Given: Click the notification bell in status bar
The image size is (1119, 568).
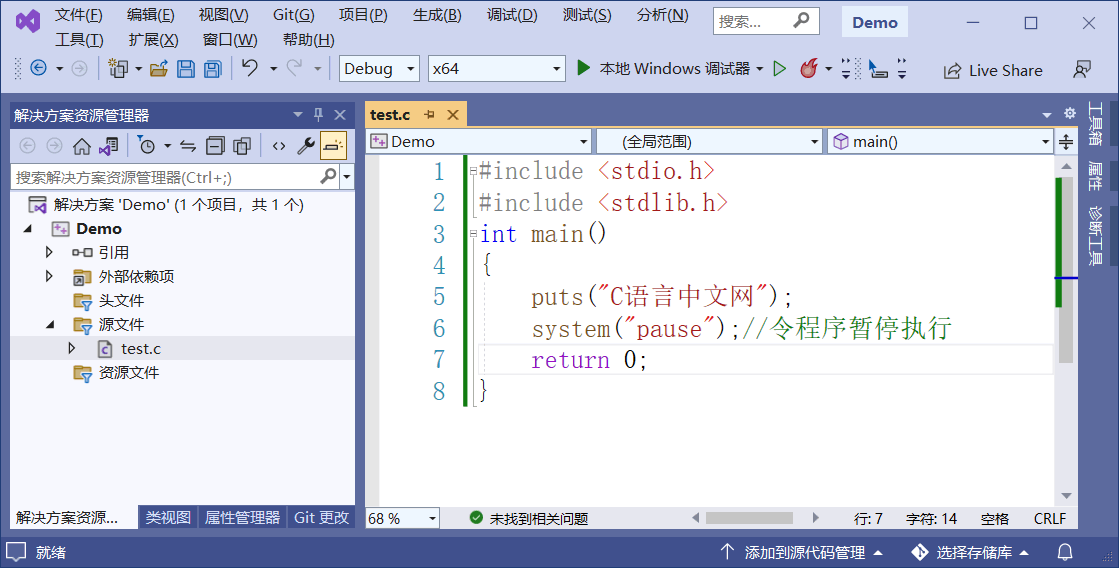Looking at the screenshot, I should 1065,552.
